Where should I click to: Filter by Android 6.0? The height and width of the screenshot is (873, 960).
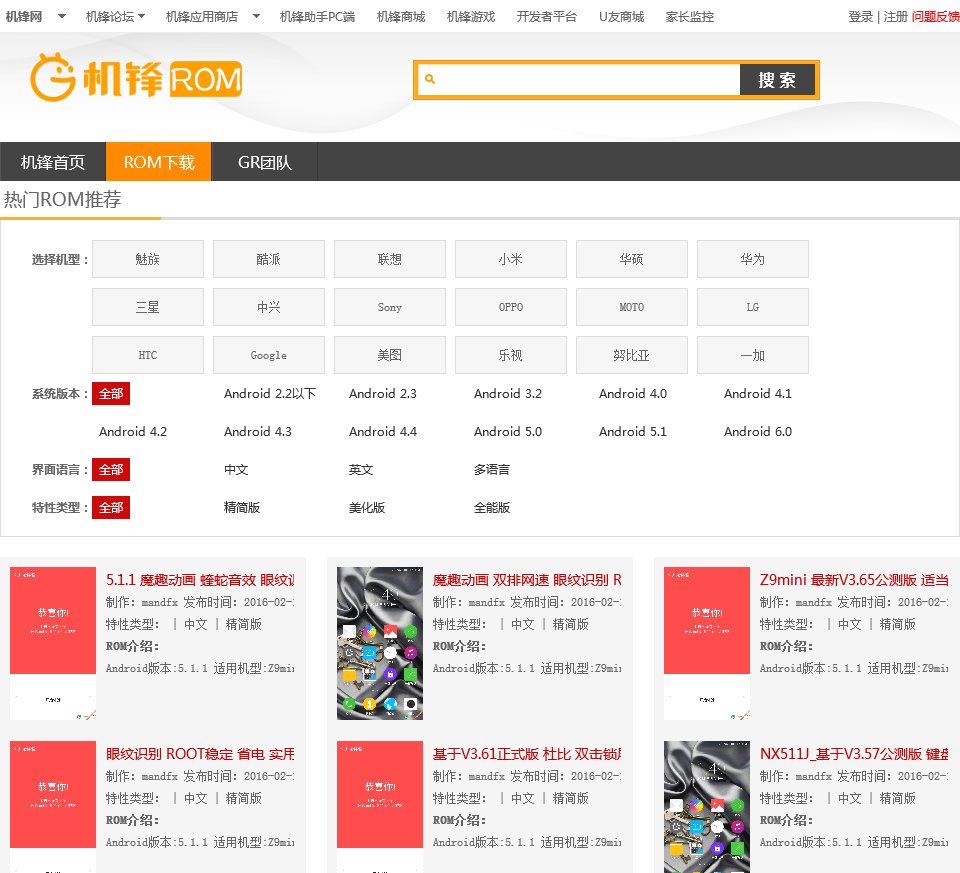[757, 432]
